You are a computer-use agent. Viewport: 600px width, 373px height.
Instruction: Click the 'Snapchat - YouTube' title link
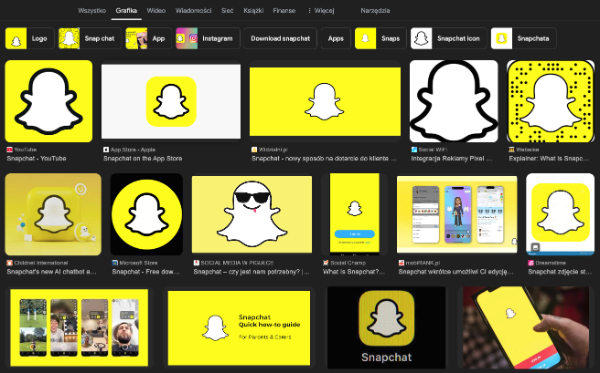coord(36,158)
